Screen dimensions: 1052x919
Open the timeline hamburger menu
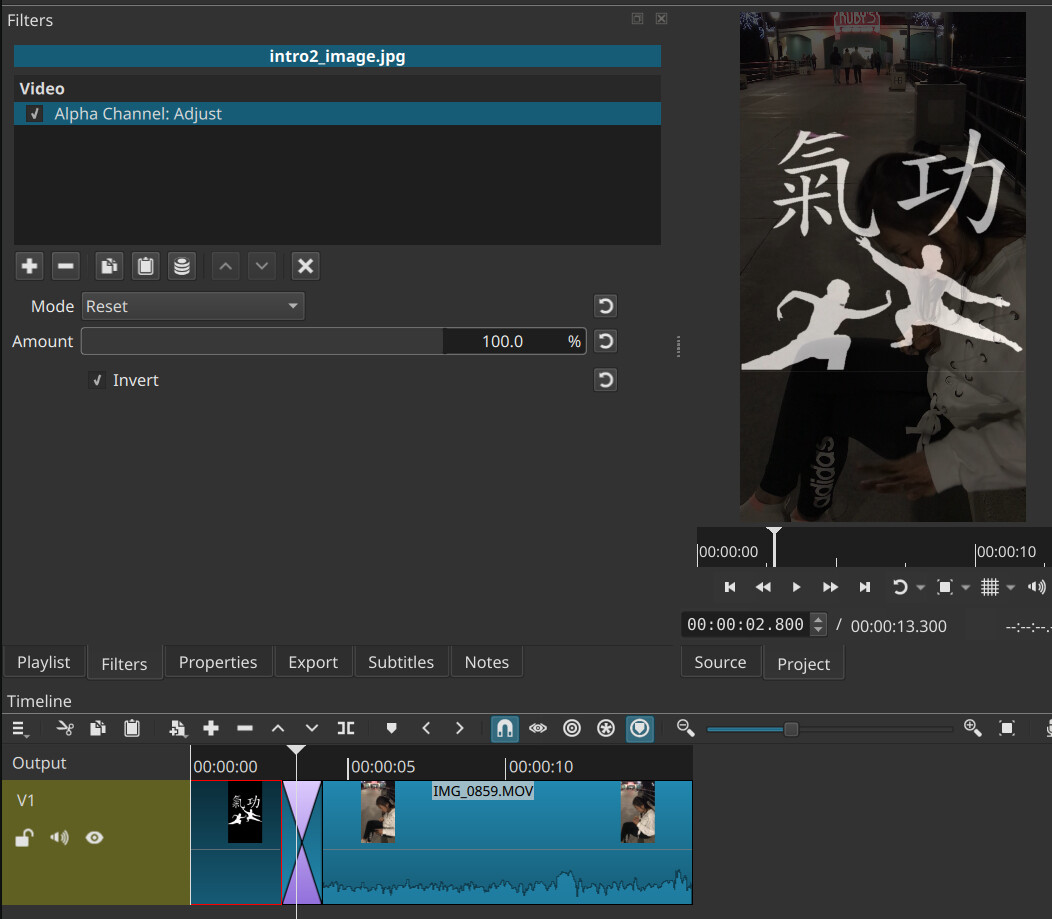coord(20,728)
